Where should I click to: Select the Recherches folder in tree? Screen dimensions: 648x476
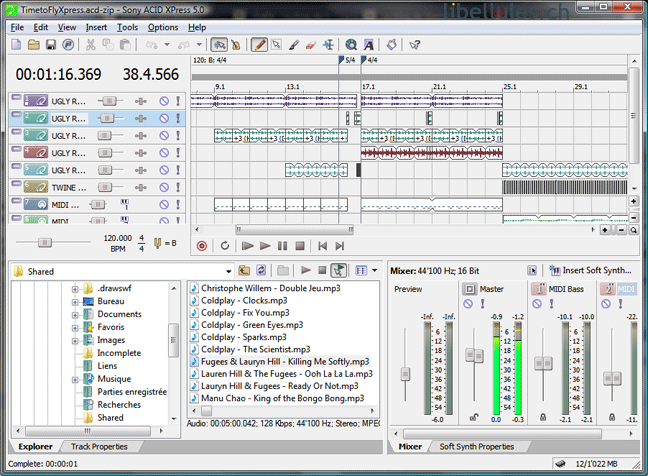119,405
